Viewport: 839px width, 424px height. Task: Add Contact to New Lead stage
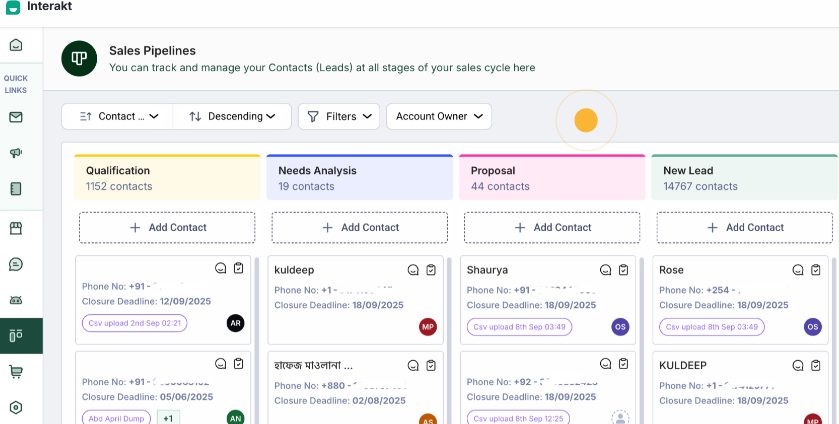744,228
